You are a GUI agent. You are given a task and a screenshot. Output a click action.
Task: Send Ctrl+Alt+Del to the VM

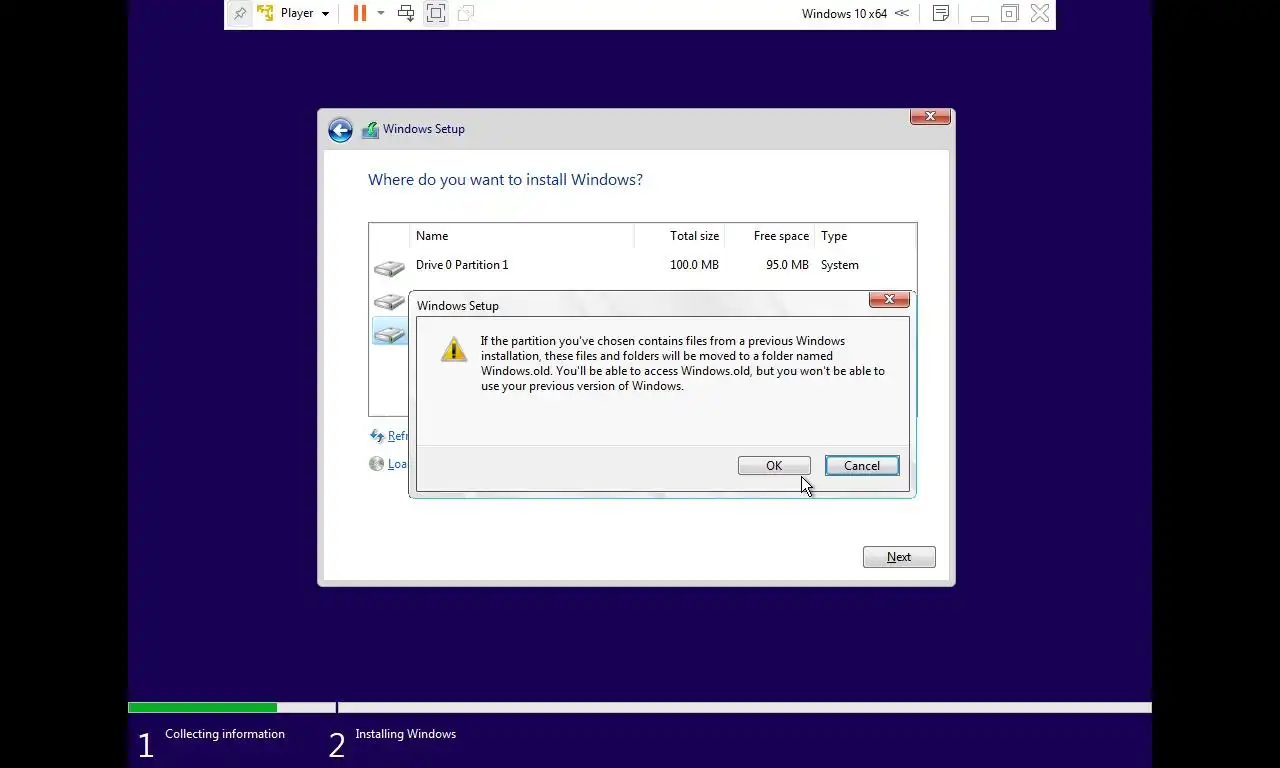coord(406,13)
